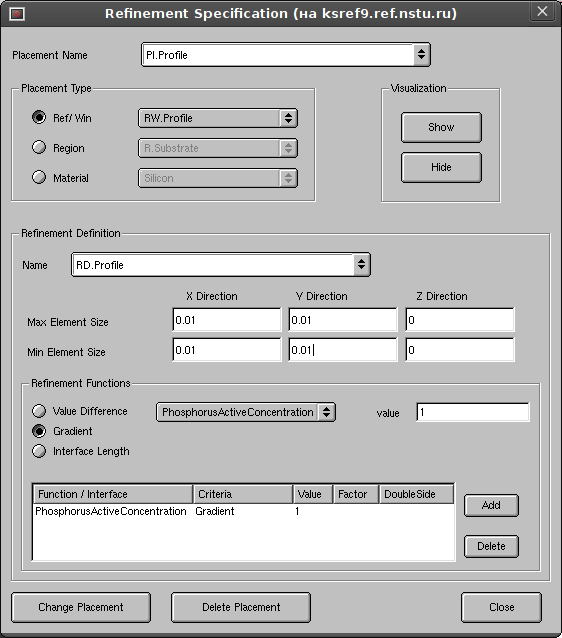Click the Change Placement button
The width and height of the screenshot is (562, 638).
coord(81,607)
